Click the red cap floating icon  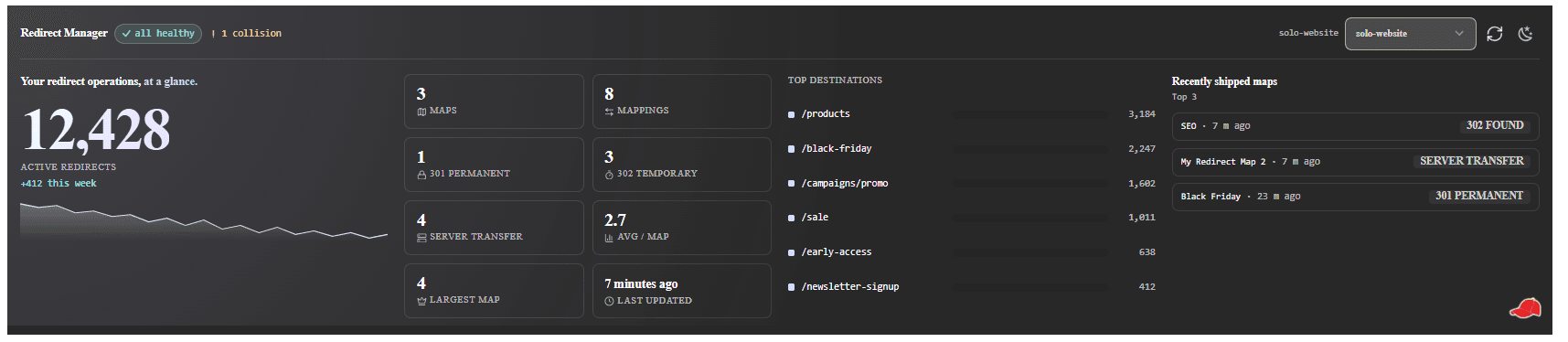[x=1524, y=309]
